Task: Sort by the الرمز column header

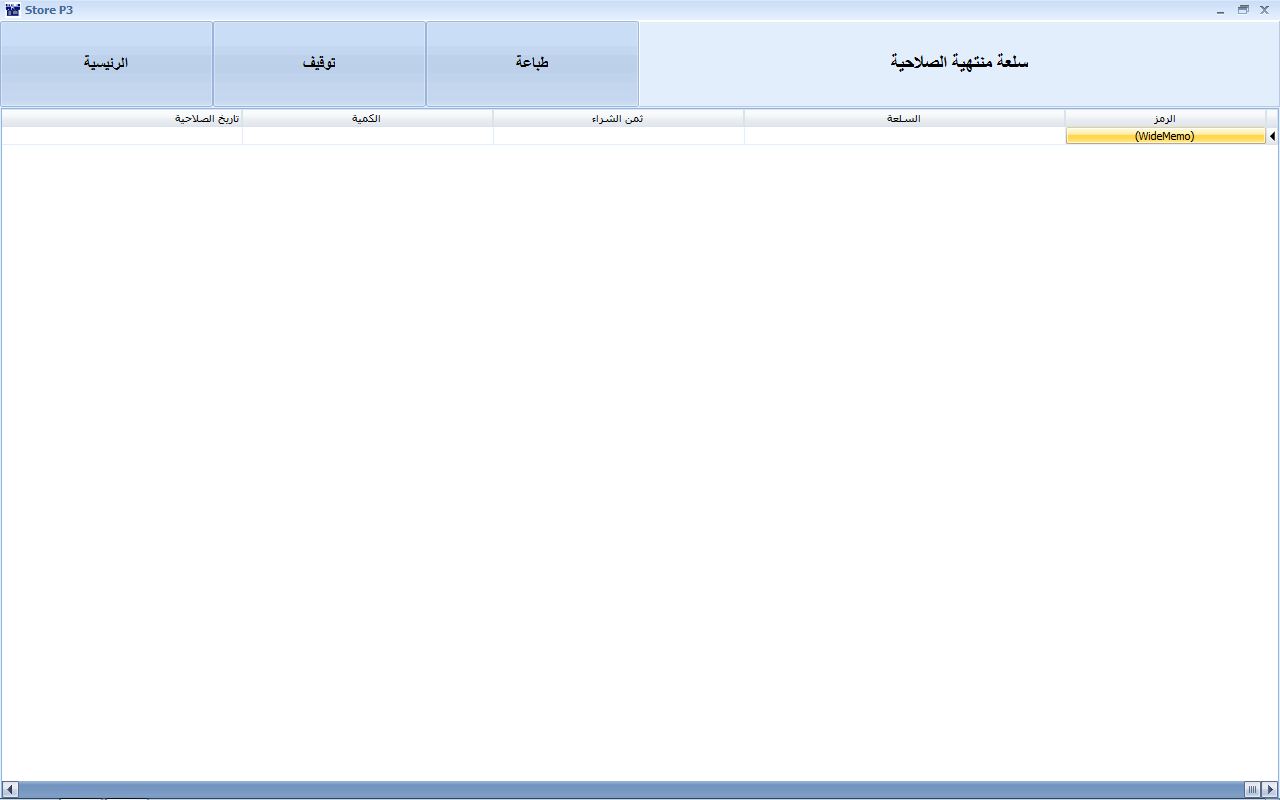Action: (x=1164, y=118)
